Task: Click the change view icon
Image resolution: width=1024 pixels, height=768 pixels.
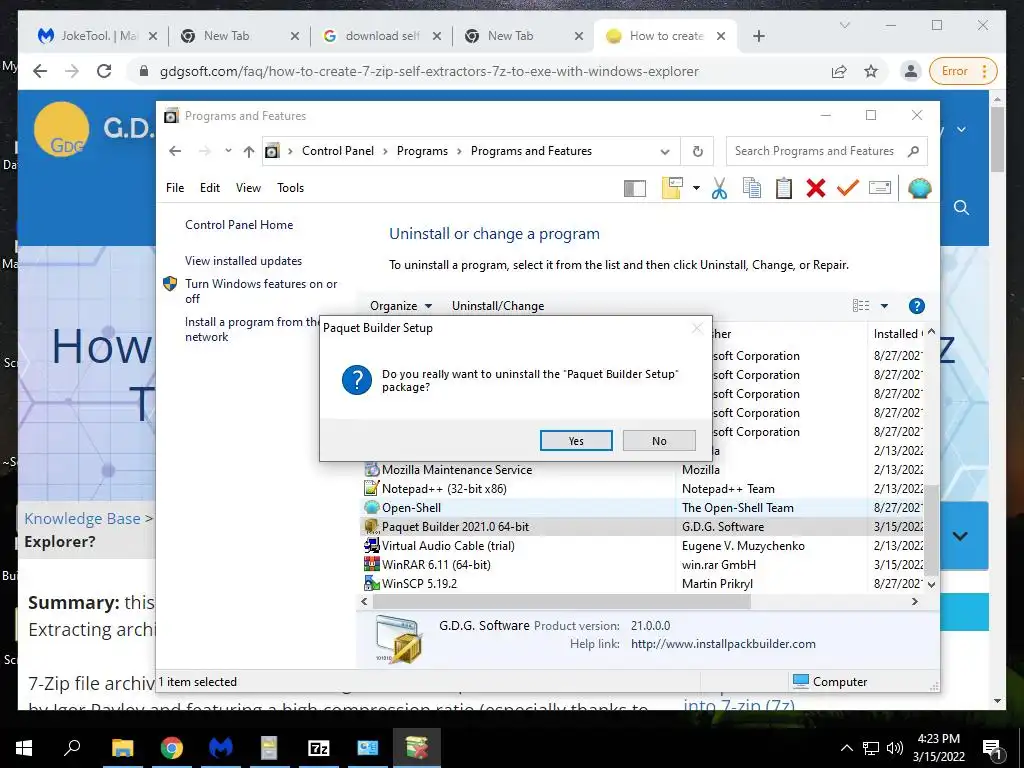Action: [x=861, y=306]
